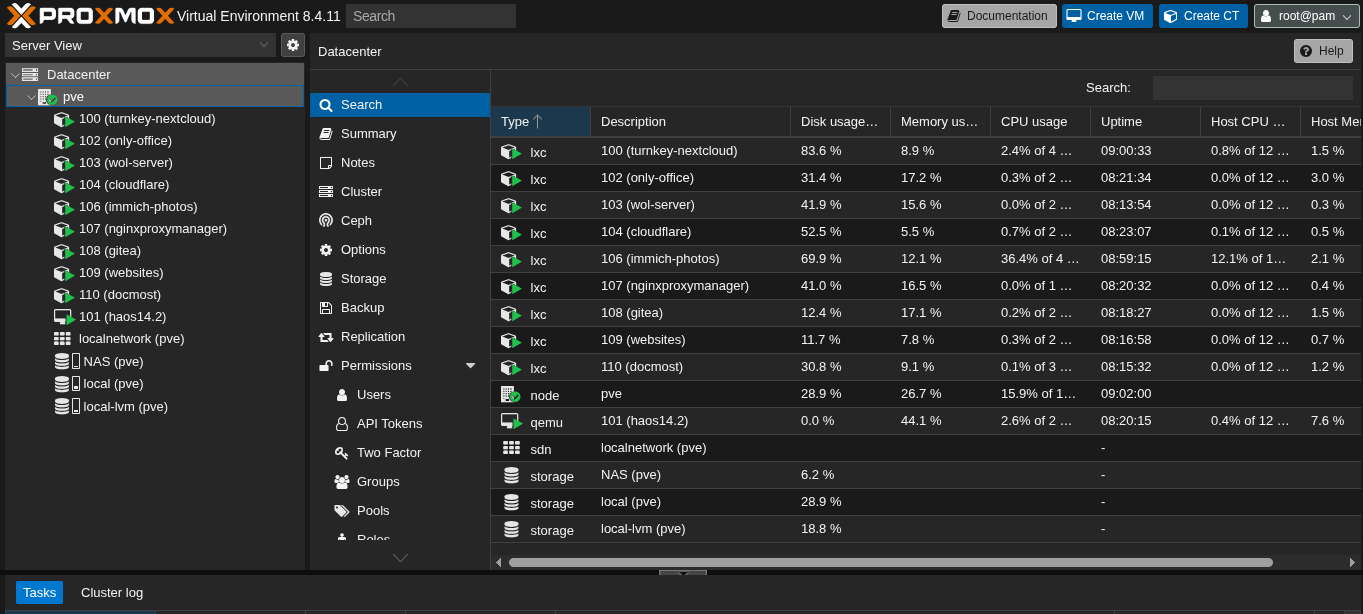Click the top global Search field
The width and height of the screenshot is (1363, 614).
[x=430, y=16]
